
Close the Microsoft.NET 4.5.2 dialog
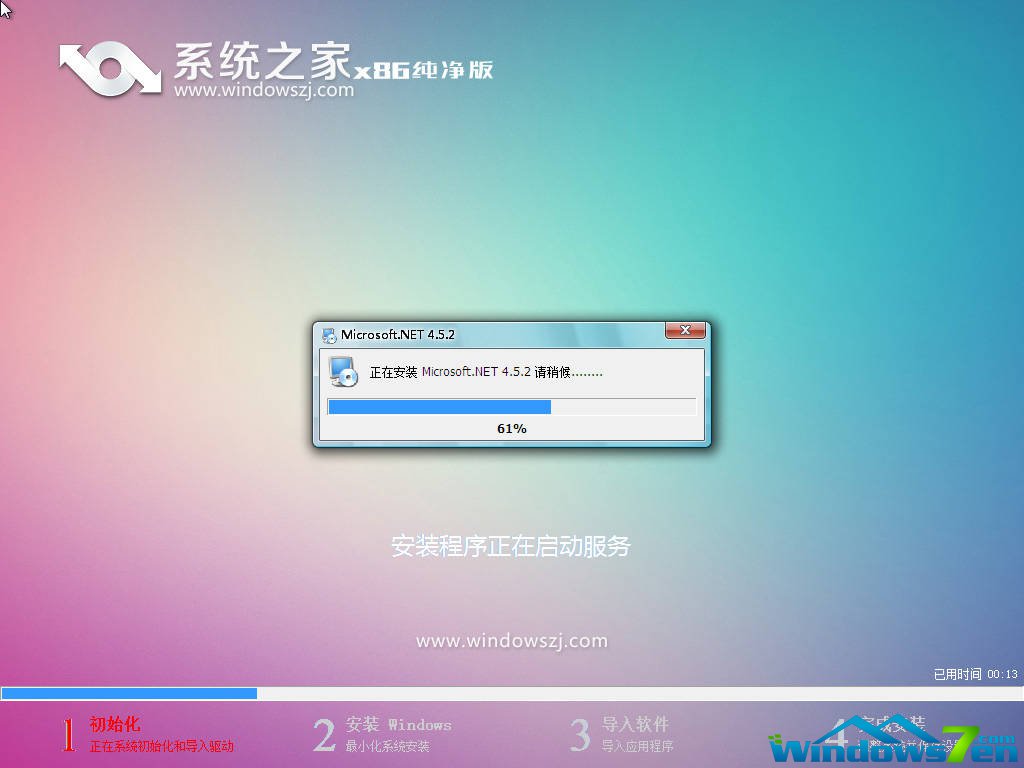tap(685, 330)
